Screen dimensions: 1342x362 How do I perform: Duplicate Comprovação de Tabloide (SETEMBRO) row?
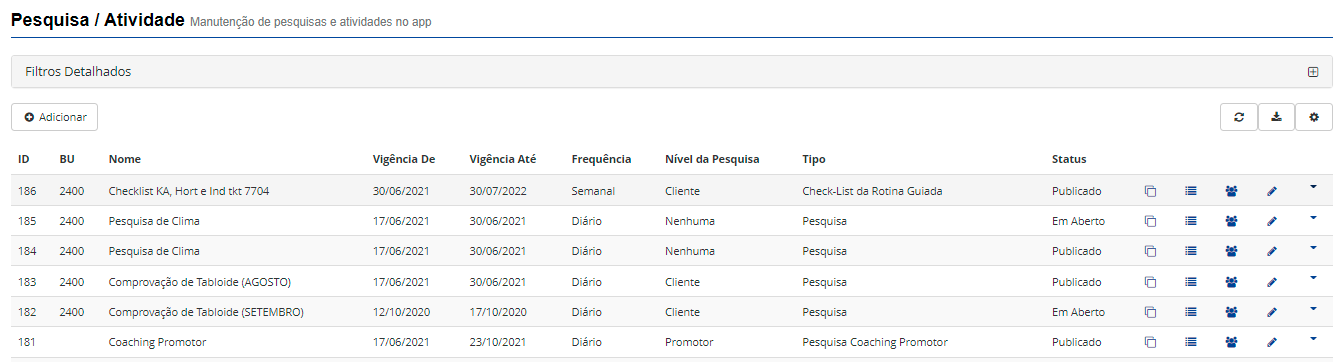tap(1150, 312)
